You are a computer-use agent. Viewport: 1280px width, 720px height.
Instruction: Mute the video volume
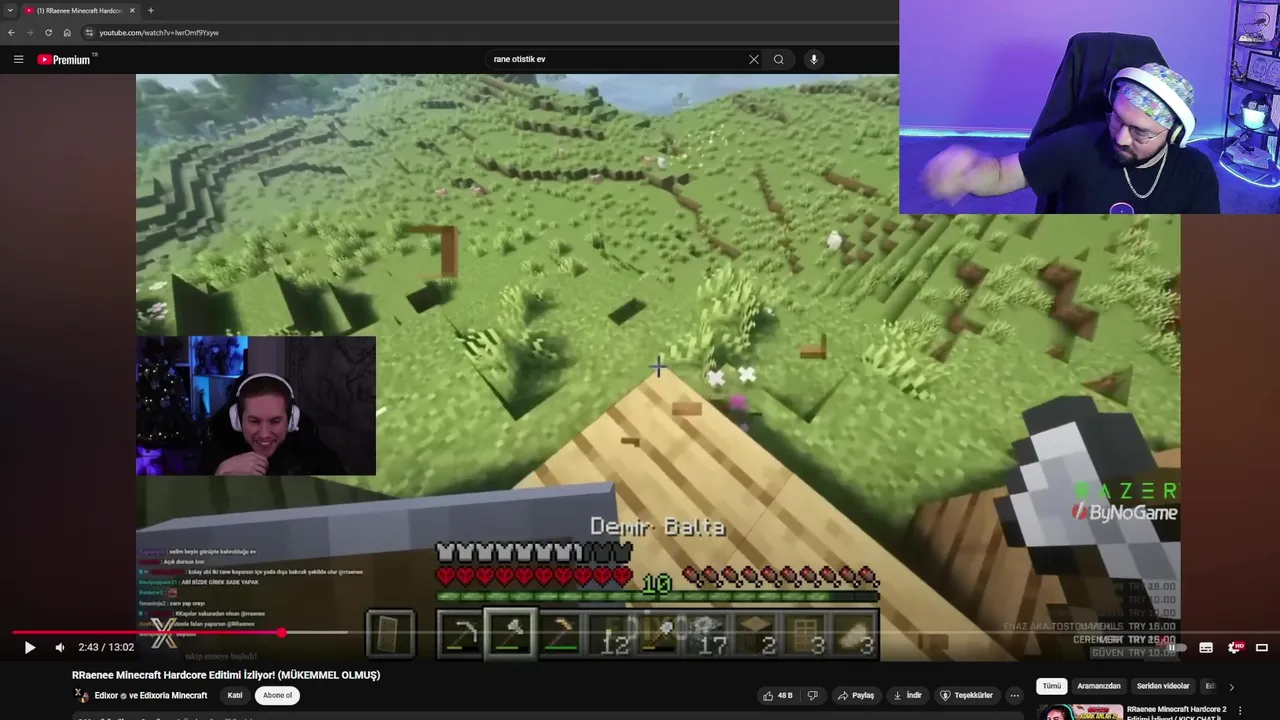(60, 647)
